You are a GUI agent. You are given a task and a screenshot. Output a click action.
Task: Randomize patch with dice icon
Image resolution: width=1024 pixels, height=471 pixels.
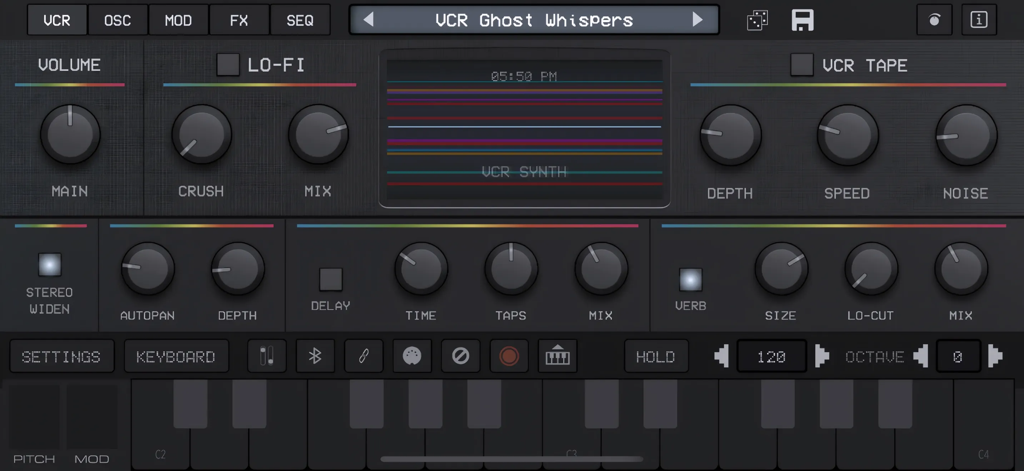[x=758, y=20]
